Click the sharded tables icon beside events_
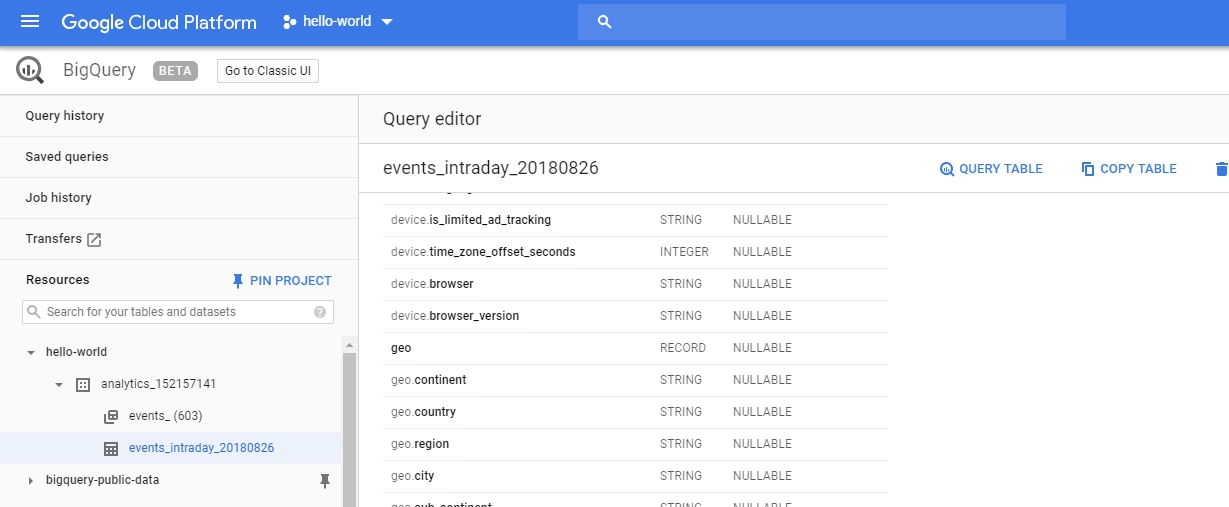The width and height of the screenshot is (1229, 507). pos(111,417)
